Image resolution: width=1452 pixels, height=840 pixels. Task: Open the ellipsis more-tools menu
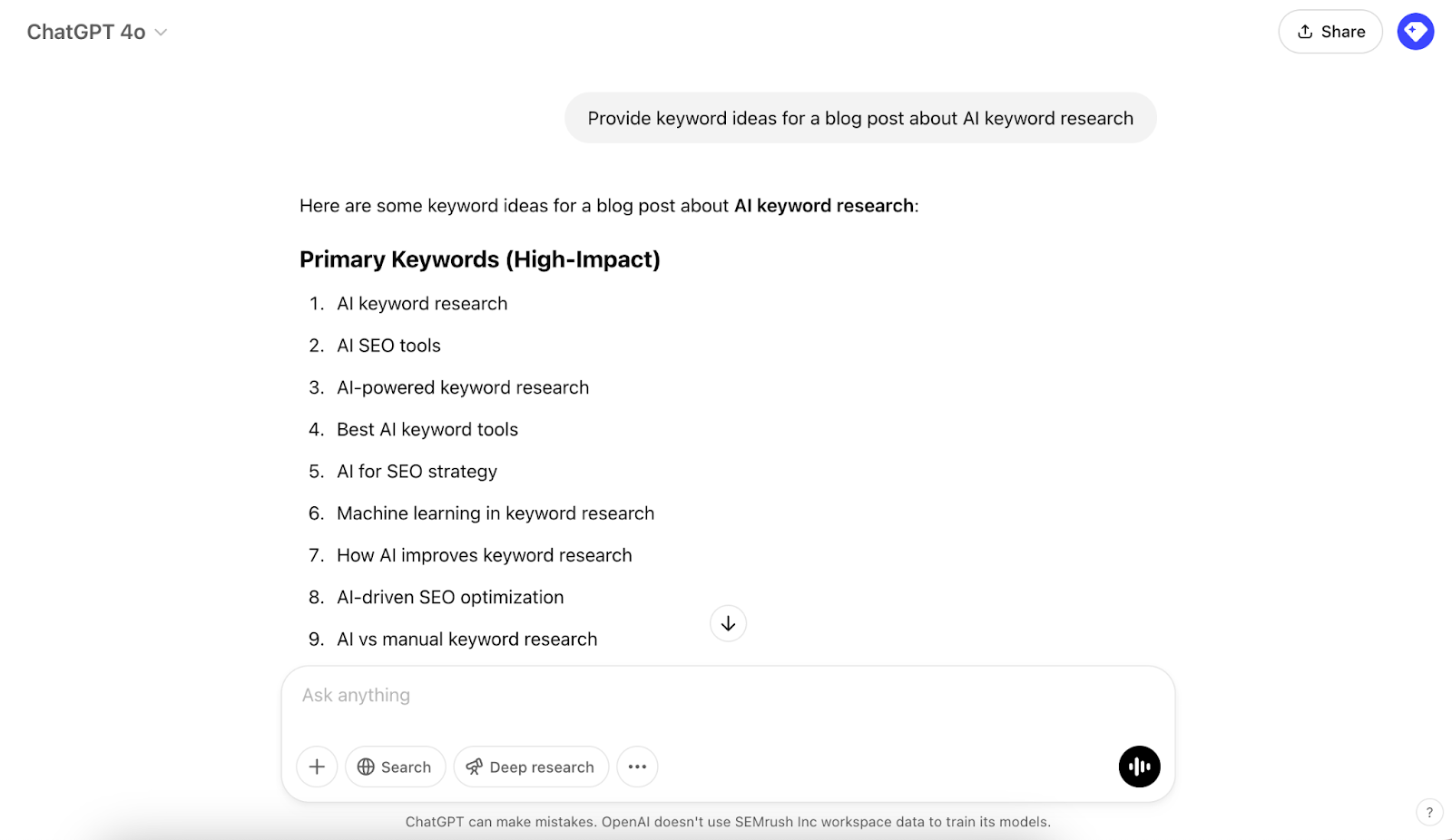point(637,767)
